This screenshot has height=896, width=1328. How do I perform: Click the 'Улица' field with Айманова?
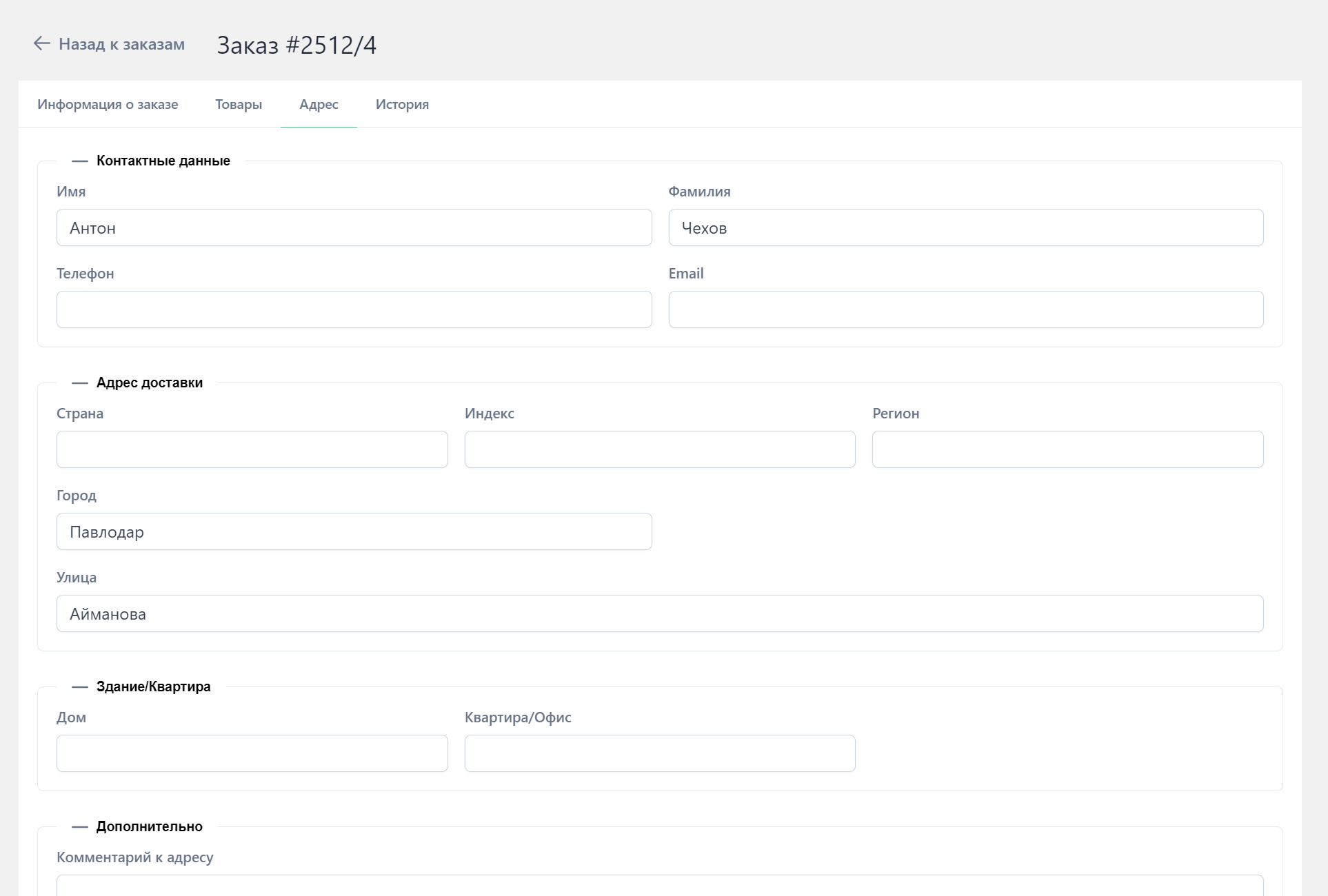click(659, 613)
